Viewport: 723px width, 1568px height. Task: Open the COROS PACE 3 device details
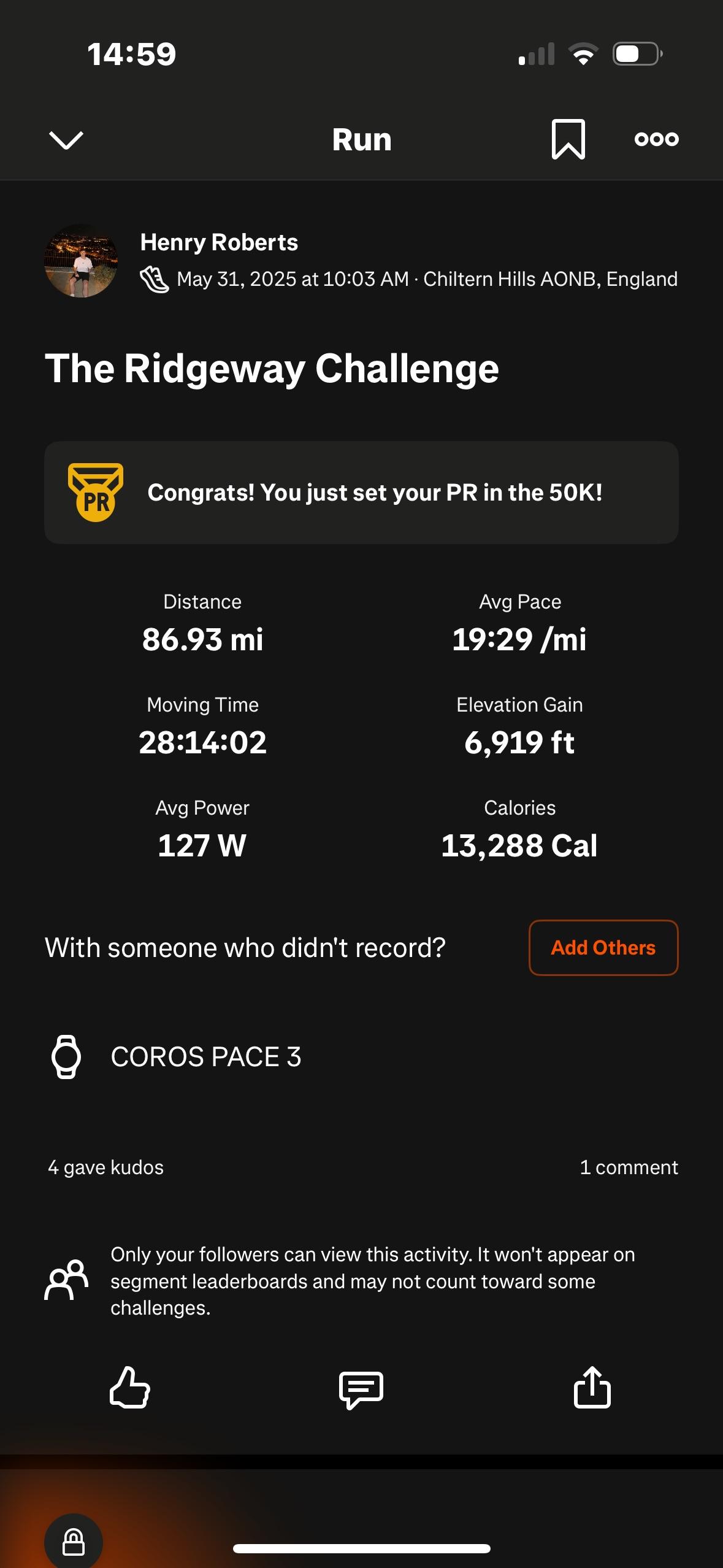[x=206, y=1057]
